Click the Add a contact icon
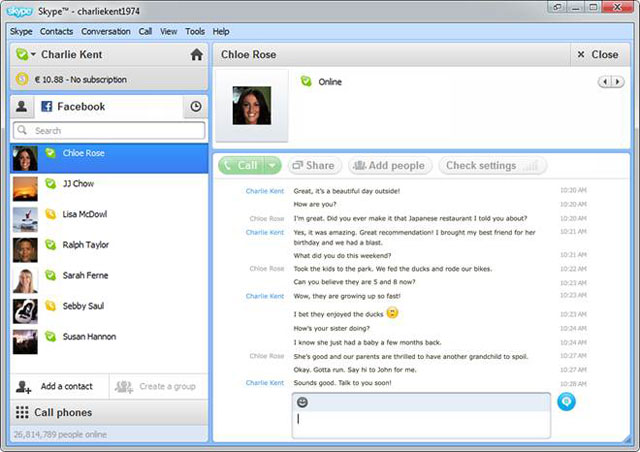This screenshot has height=452, width=640. 24,386
